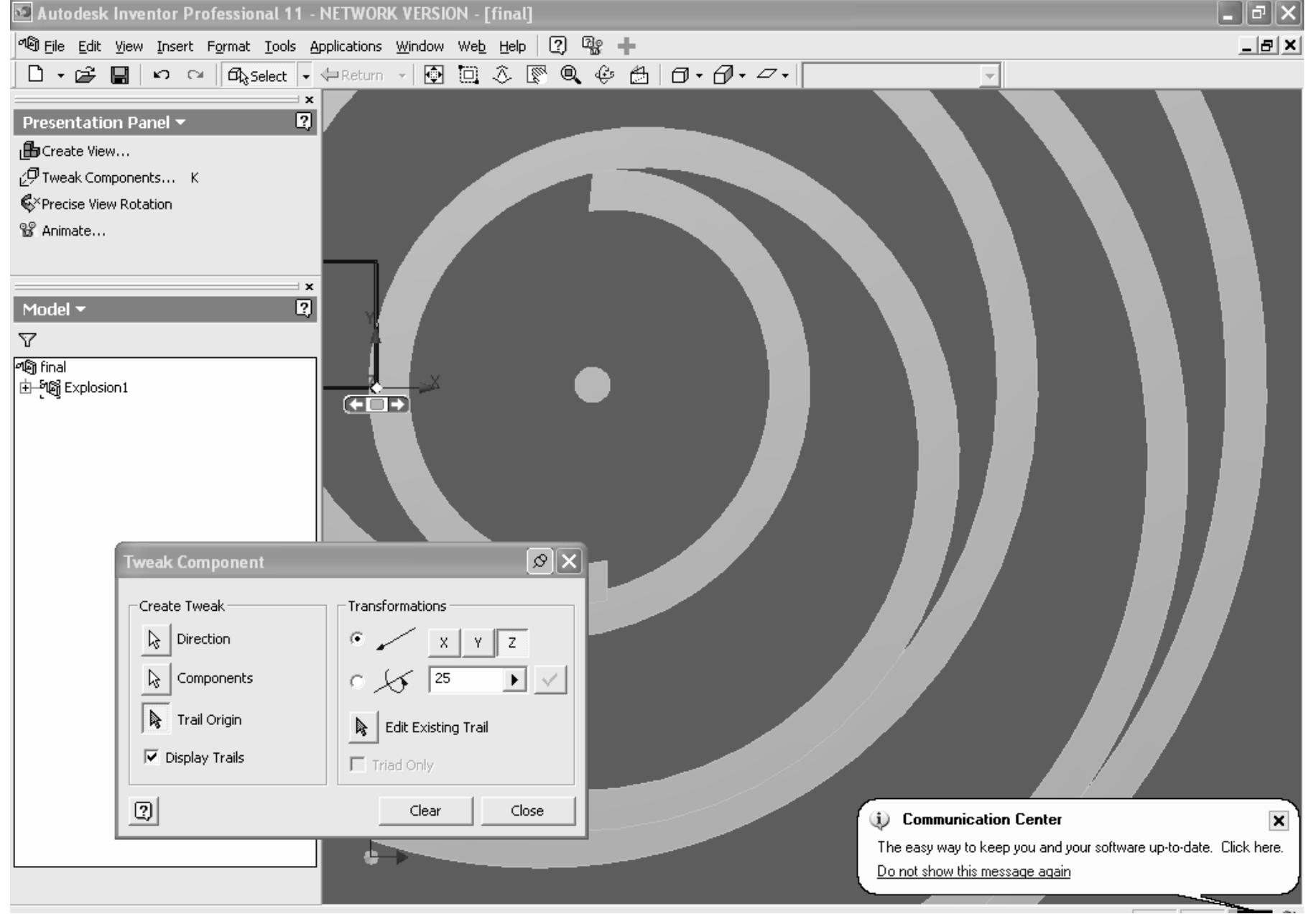Click Do not show this message again
Image resolution: width=1316 pixels, height=914 pixels.
[973, 872]
